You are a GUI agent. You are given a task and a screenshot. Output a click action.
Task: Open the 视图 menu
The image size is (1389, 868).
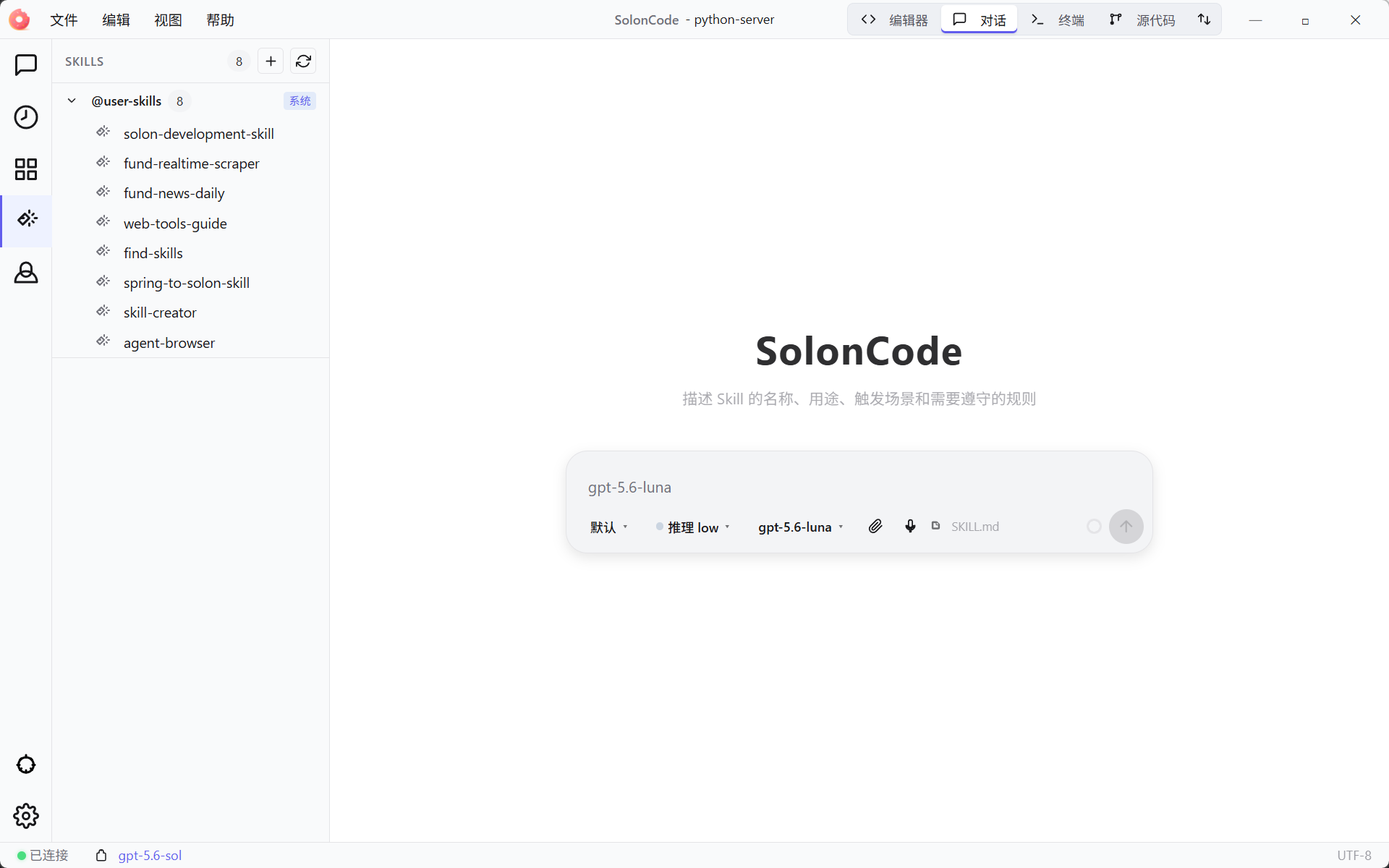point(168,20)
